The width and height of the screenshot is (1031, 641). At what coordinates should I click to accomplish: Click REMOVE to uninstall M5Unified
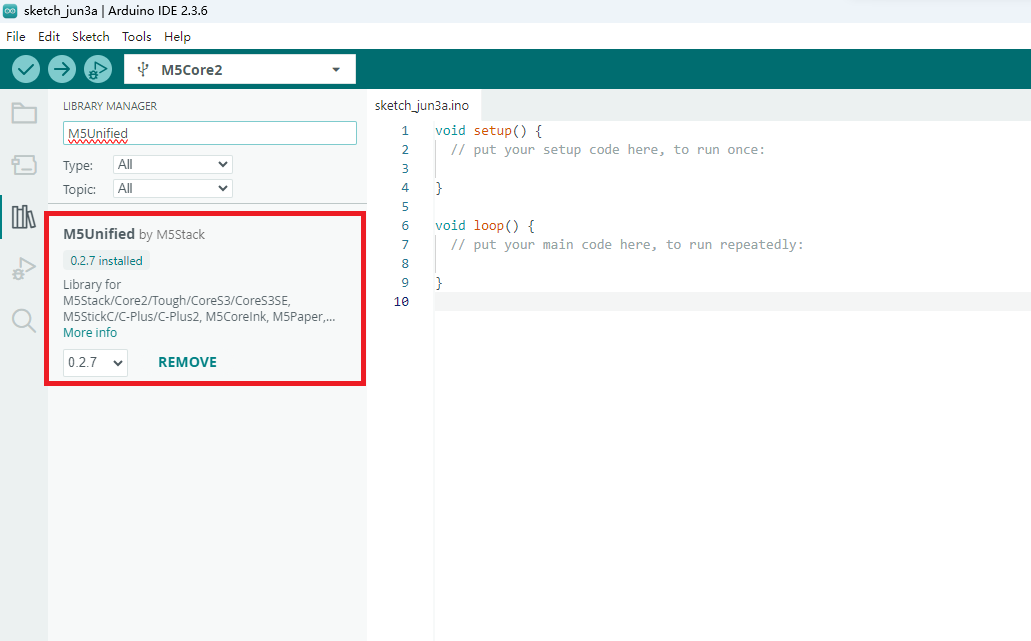point(187,362)
